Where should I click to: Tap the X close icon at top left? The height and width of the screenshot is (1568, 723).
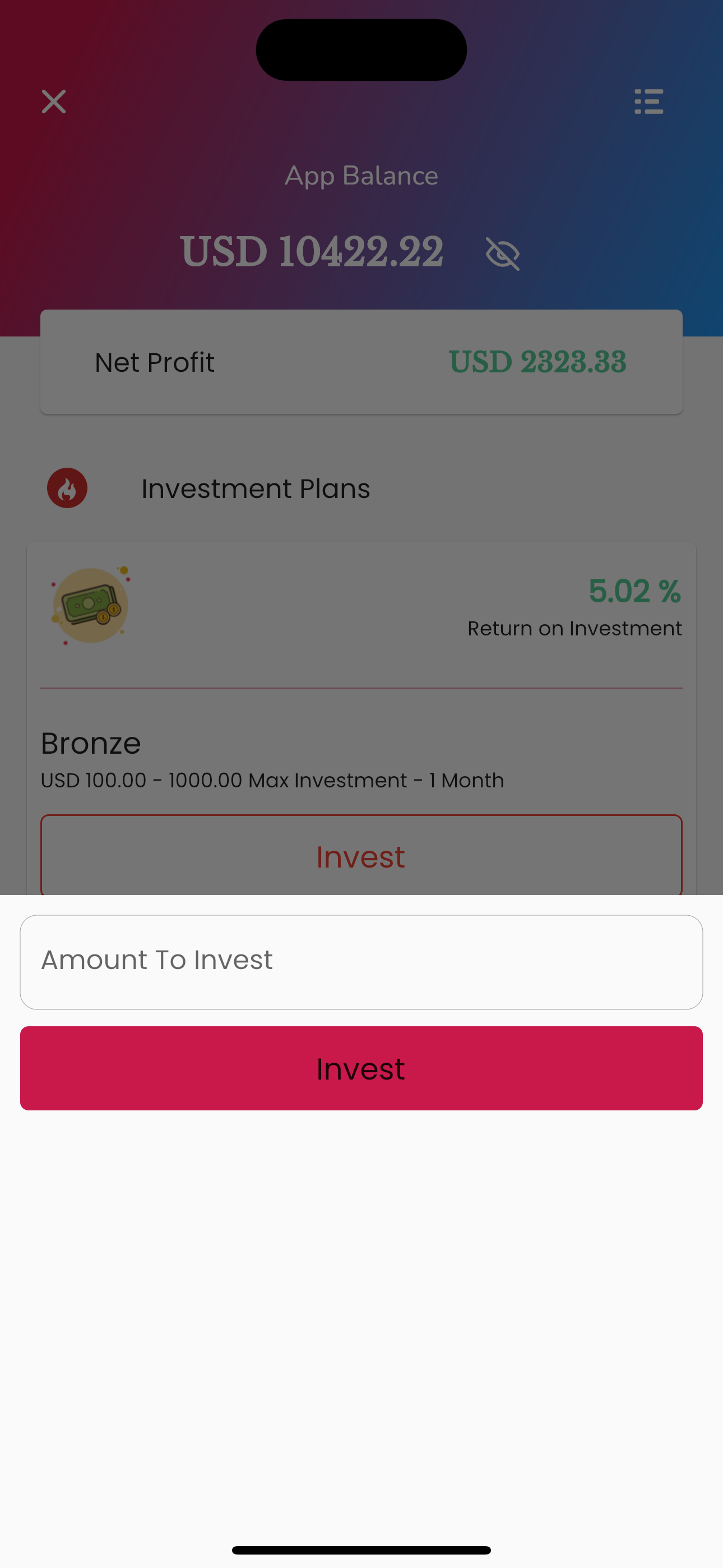click(x=54, y=102)
